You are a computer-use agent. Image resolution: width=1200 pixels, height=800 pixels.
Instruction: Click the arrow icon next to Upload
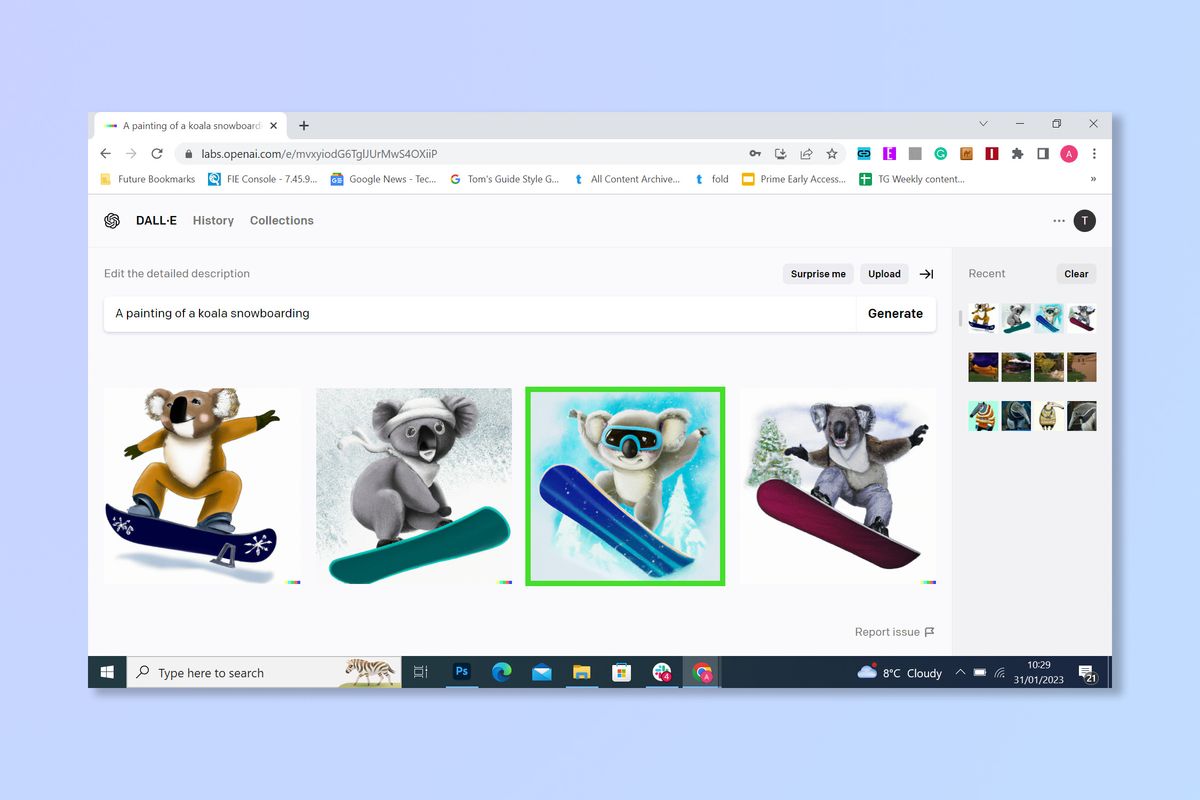(925, 274)
